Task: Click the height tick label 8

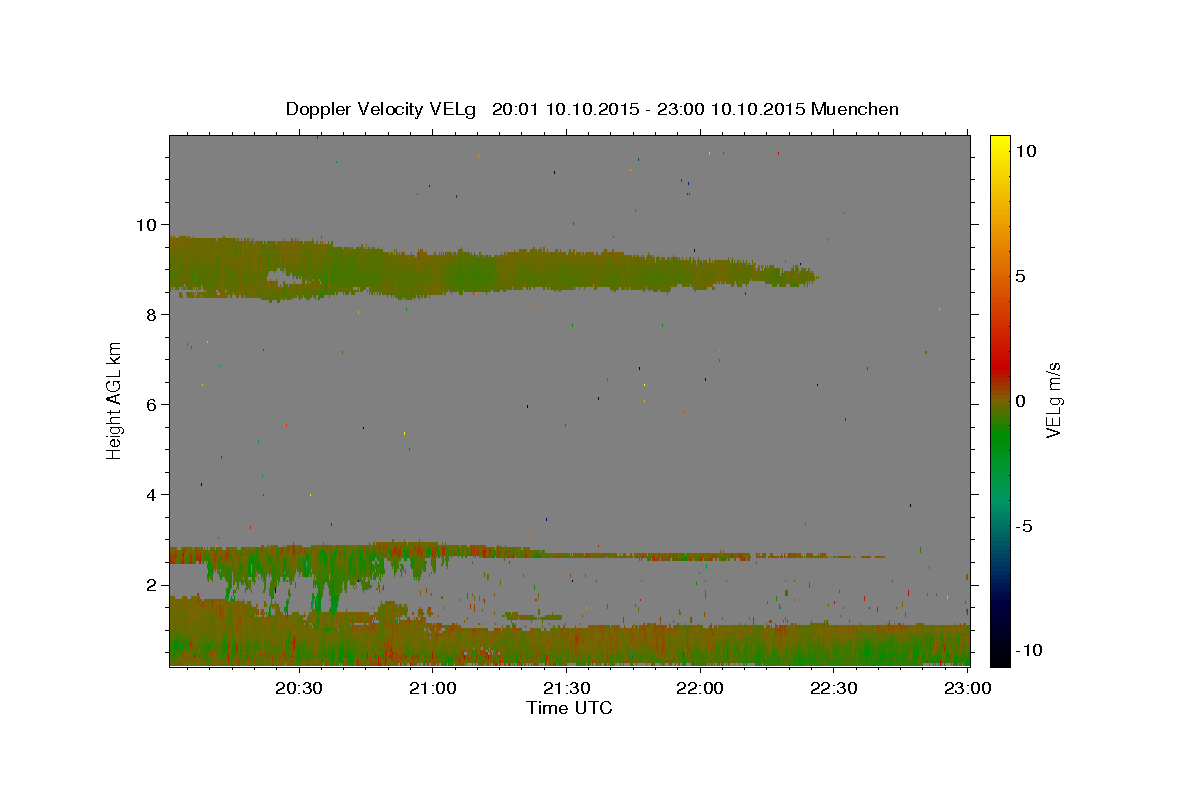Action: coord(152,314)
